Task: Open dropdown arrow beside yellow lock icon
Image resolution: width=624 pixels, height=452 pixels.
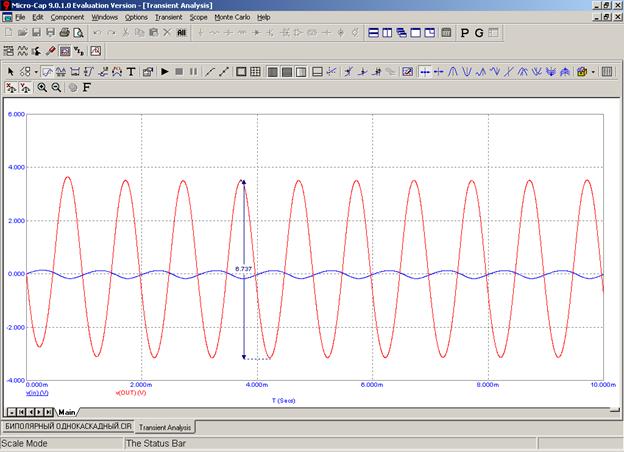Action: click(x=594, y=72)
